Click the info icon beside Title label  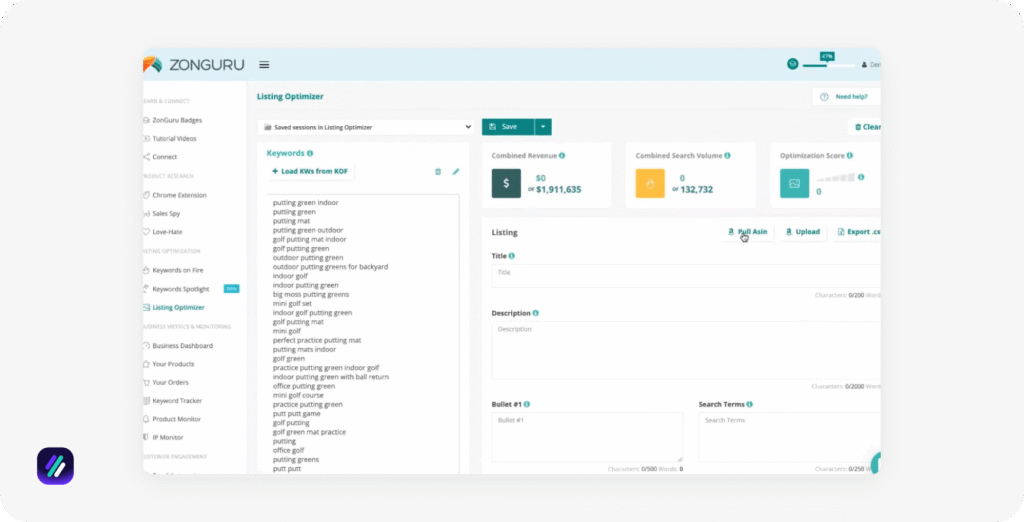(x=512, y=256)
